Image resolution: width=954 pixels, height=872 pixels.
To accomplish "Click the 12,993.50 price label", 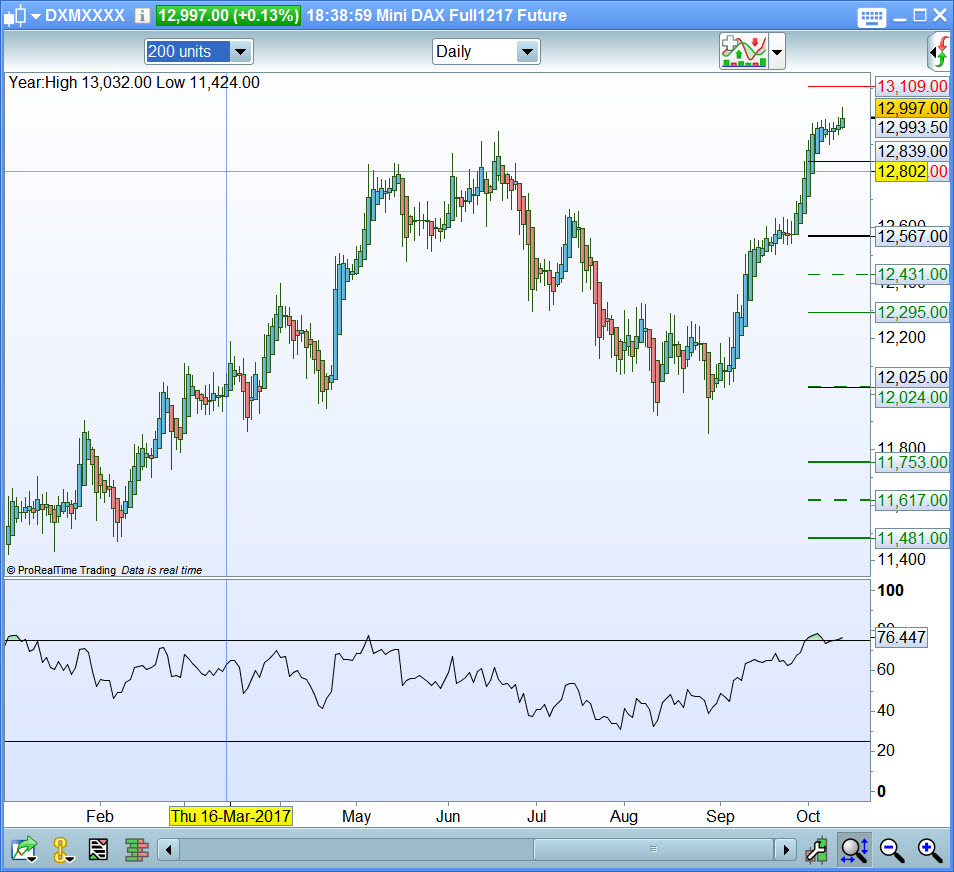I will [x=912, y=128].
